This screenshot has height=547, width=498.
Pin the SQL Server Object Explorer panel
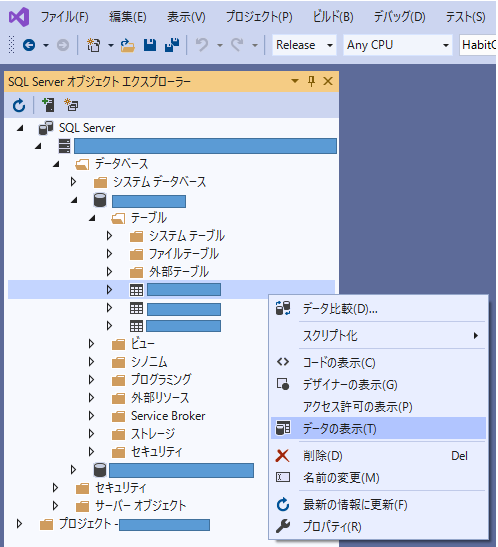pyautogui.click(x=311, y=82)
